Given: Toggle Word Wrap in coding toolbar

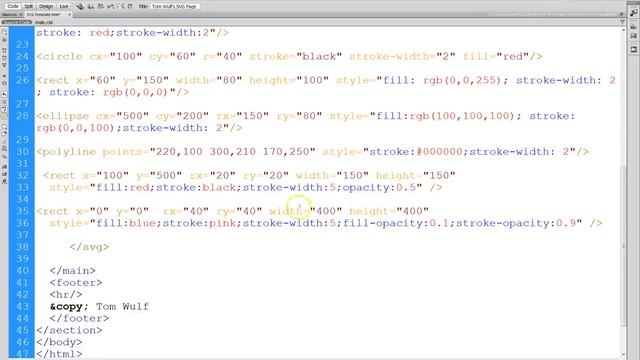Looking at the screenshot, I should click(x=4, y=109).
